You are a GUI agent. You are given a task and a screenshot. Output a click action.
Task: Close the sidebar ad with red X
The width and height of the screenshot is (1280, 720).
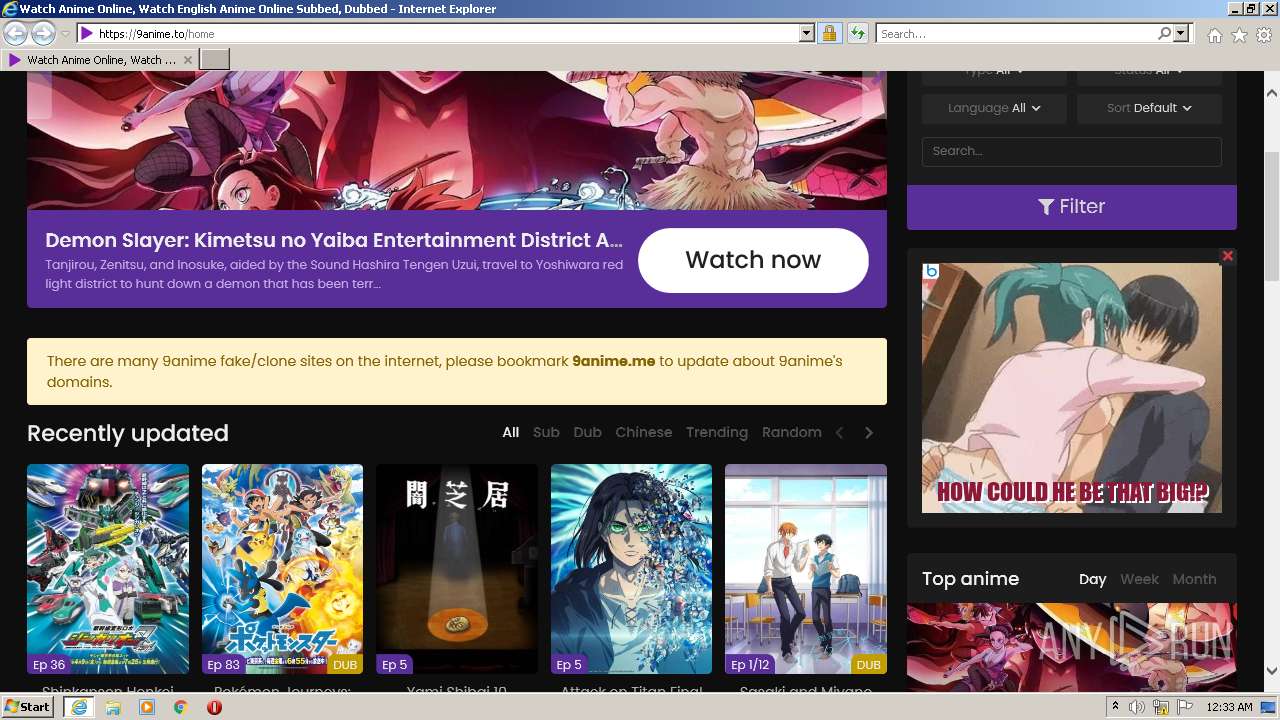pos(1228,256)
